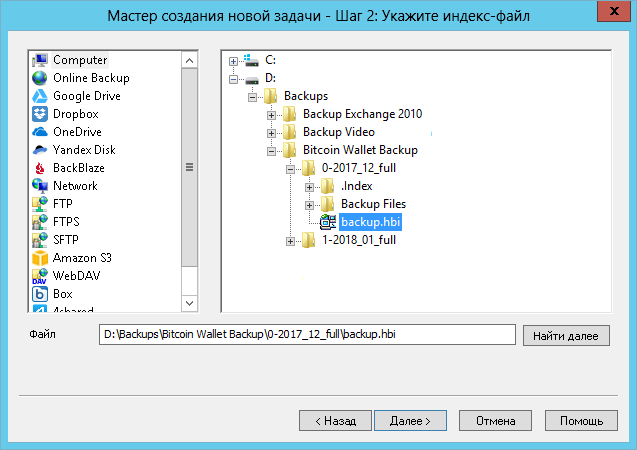The width and height of the screenshot is (637, 450).
Task: Click the Далее next button
Action: pos(410,420)
